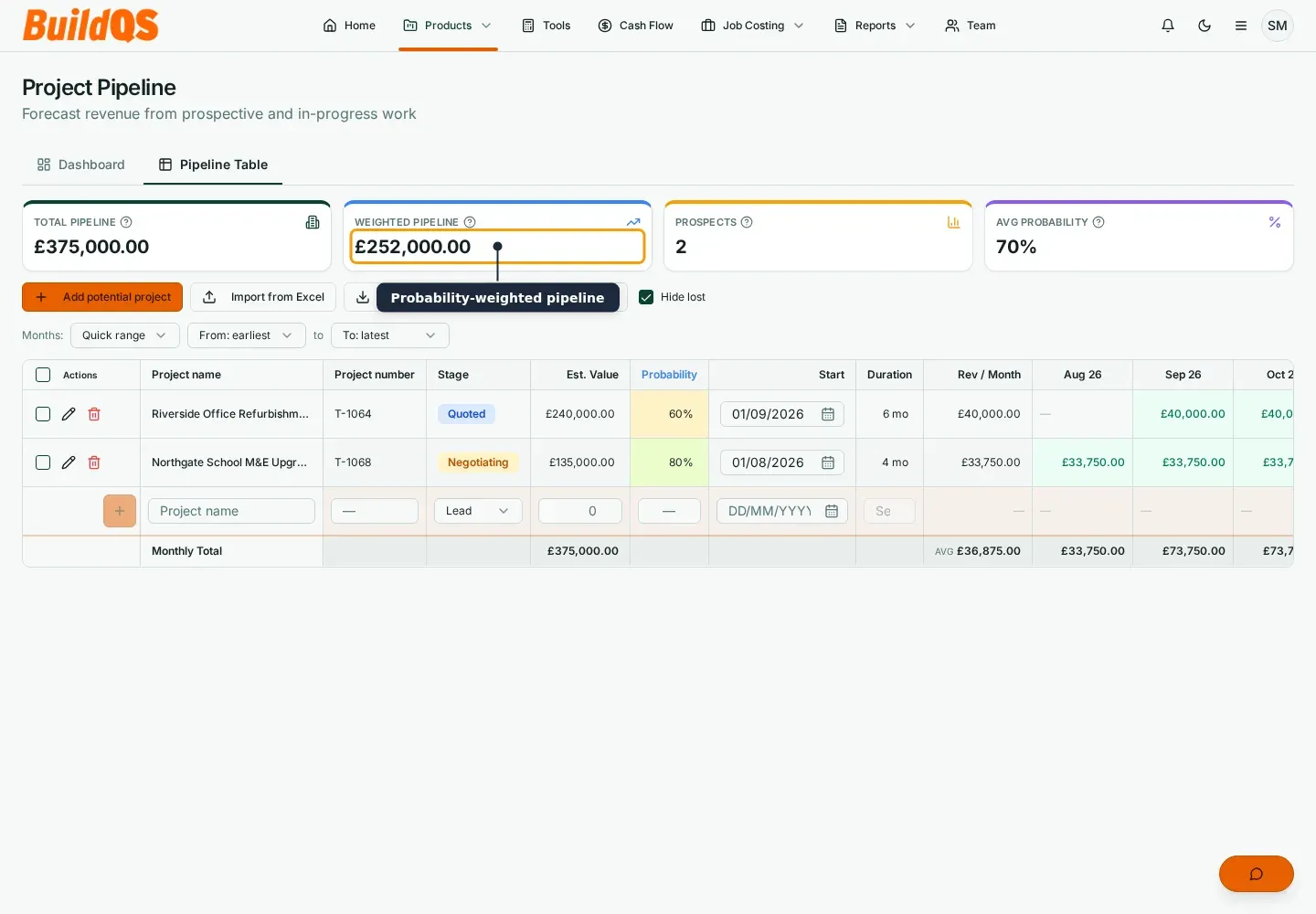Click the Project name input field
The height and width of the screenshot is (914, 1316).
(x=231, y=511)
